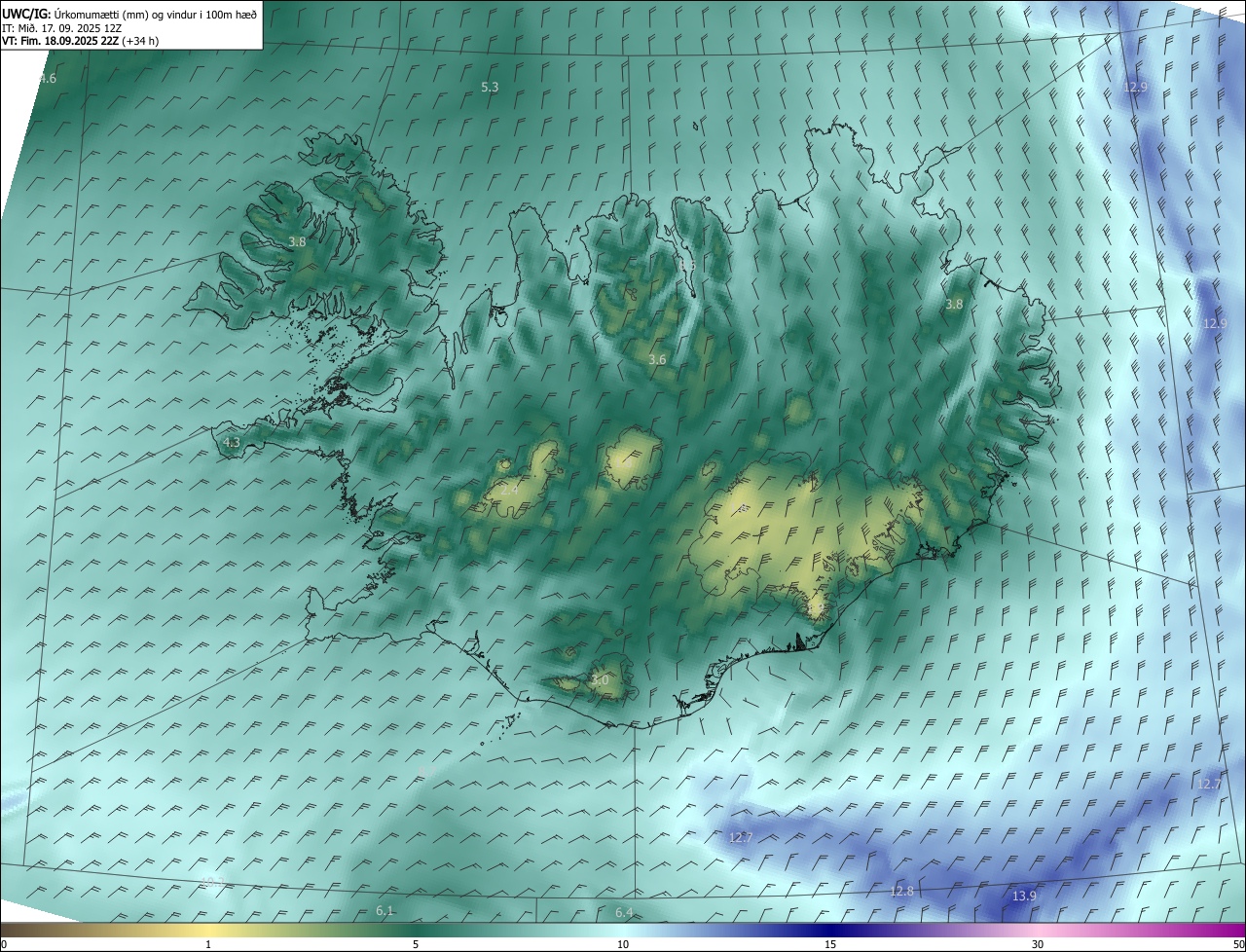
Task: Click the 3.6 value label on the map
Action: pyautogui.click(x=657, y=360)
